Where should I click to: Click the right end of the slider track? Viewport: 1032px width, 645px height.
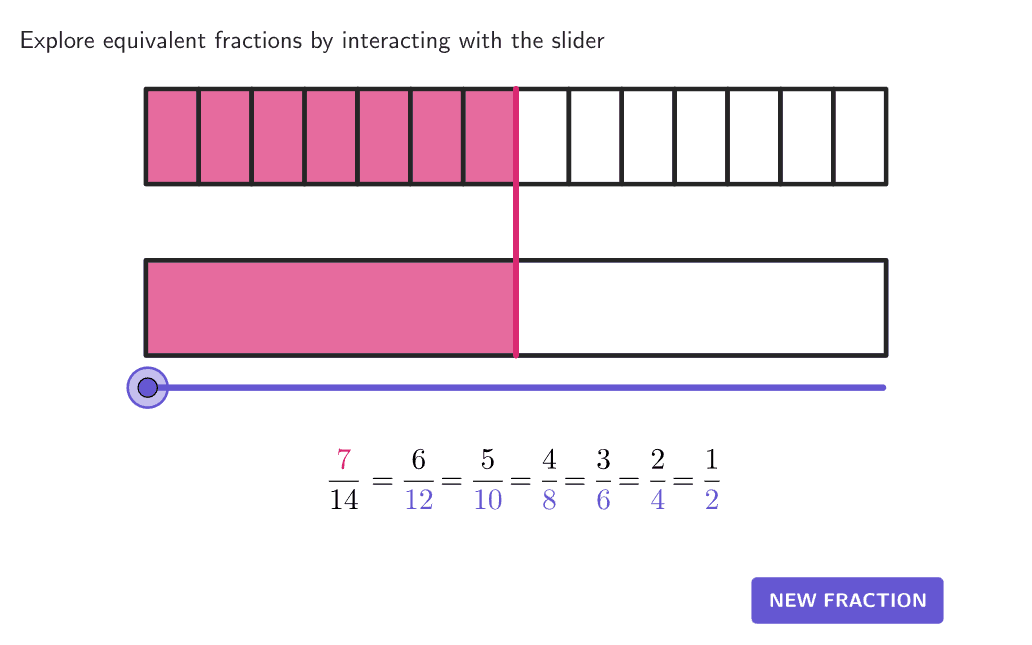[881, 387]
